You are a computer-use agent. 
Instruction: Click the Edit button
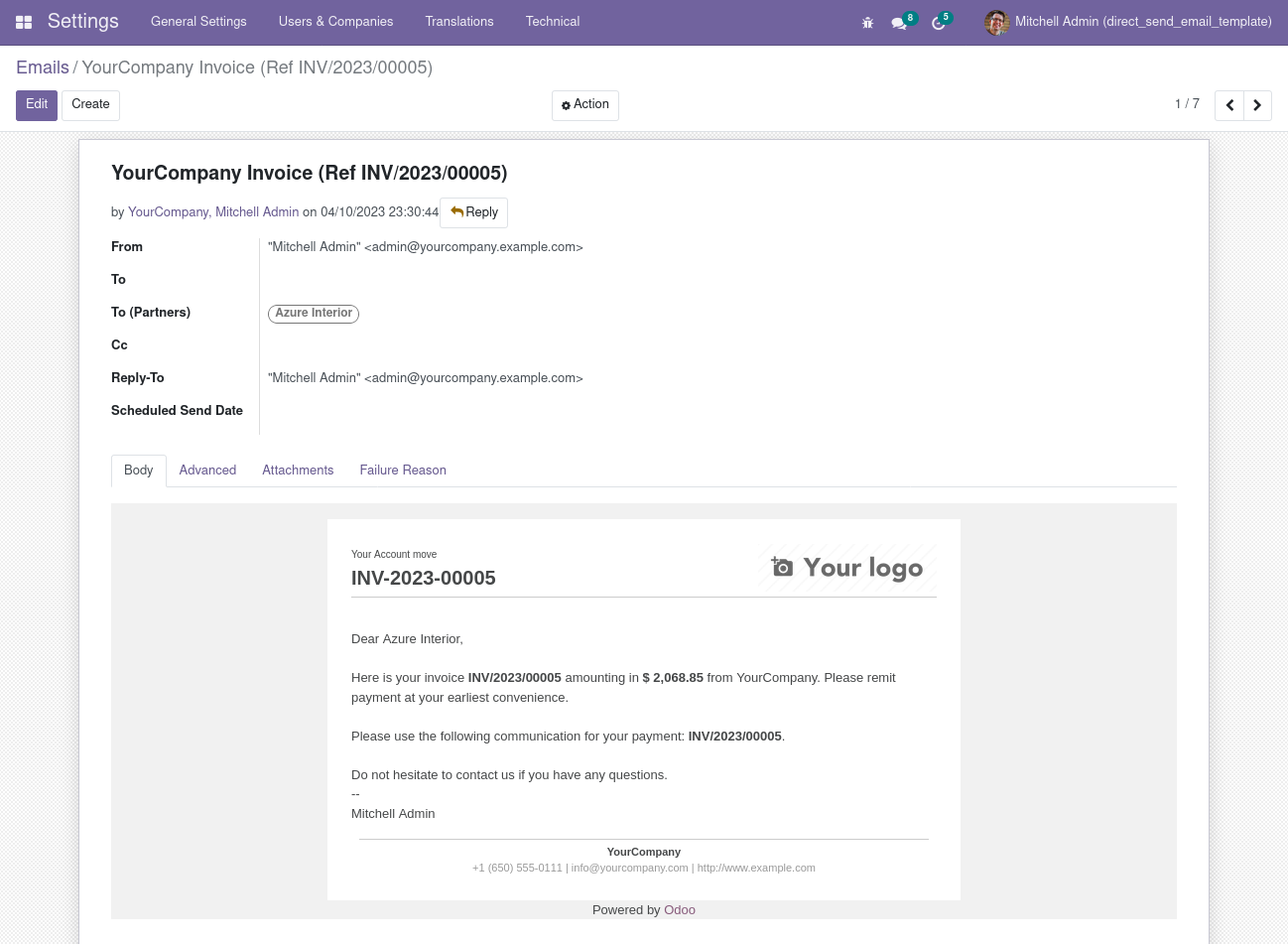click(x=37, y=105)
